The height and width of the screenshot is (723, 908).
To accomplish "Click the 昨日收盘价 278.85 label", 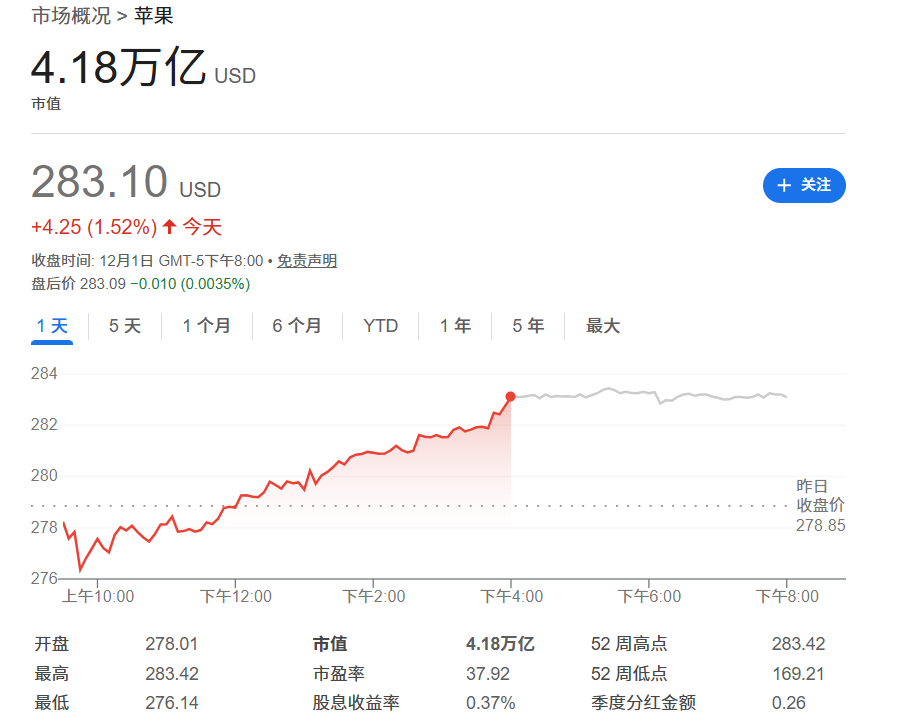I will [x=820, y=505].
